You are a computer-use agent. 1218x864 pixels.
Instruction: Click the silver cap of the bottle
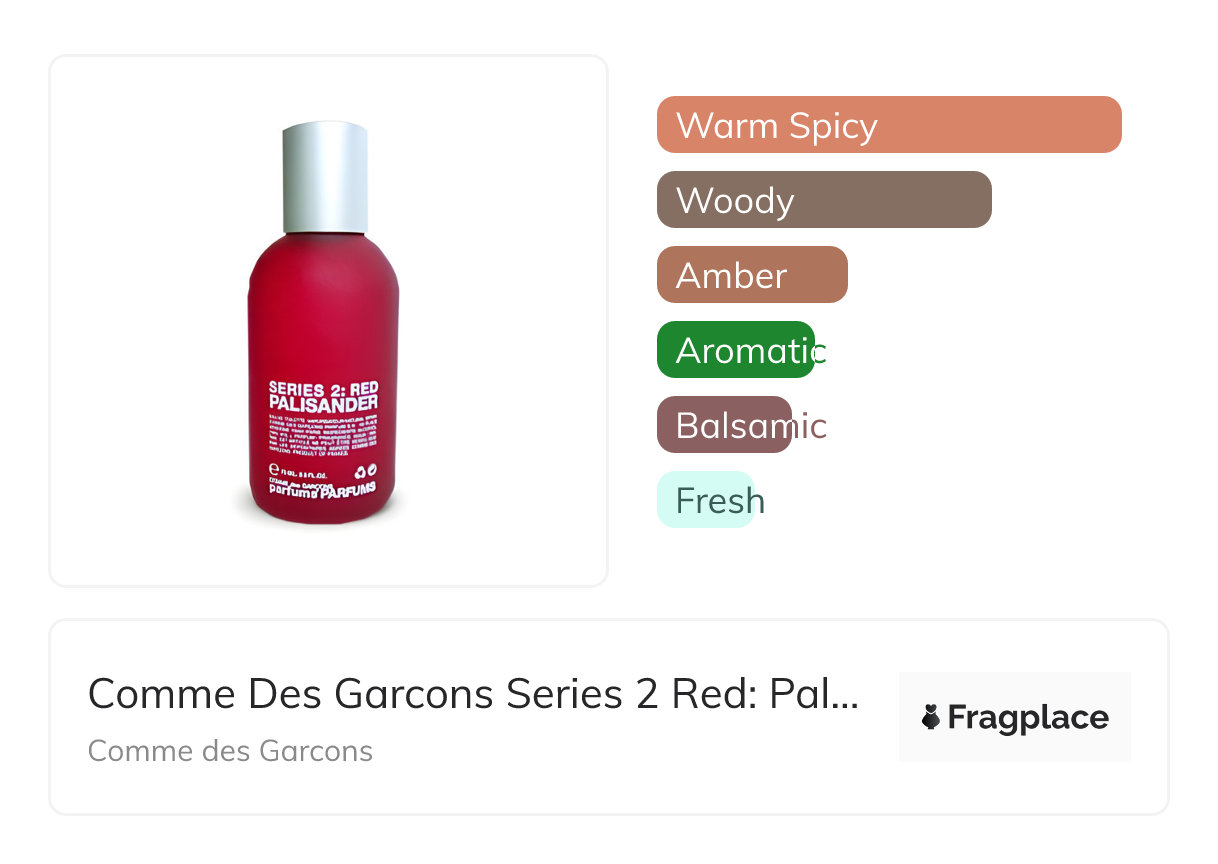(x=324, y=177)
